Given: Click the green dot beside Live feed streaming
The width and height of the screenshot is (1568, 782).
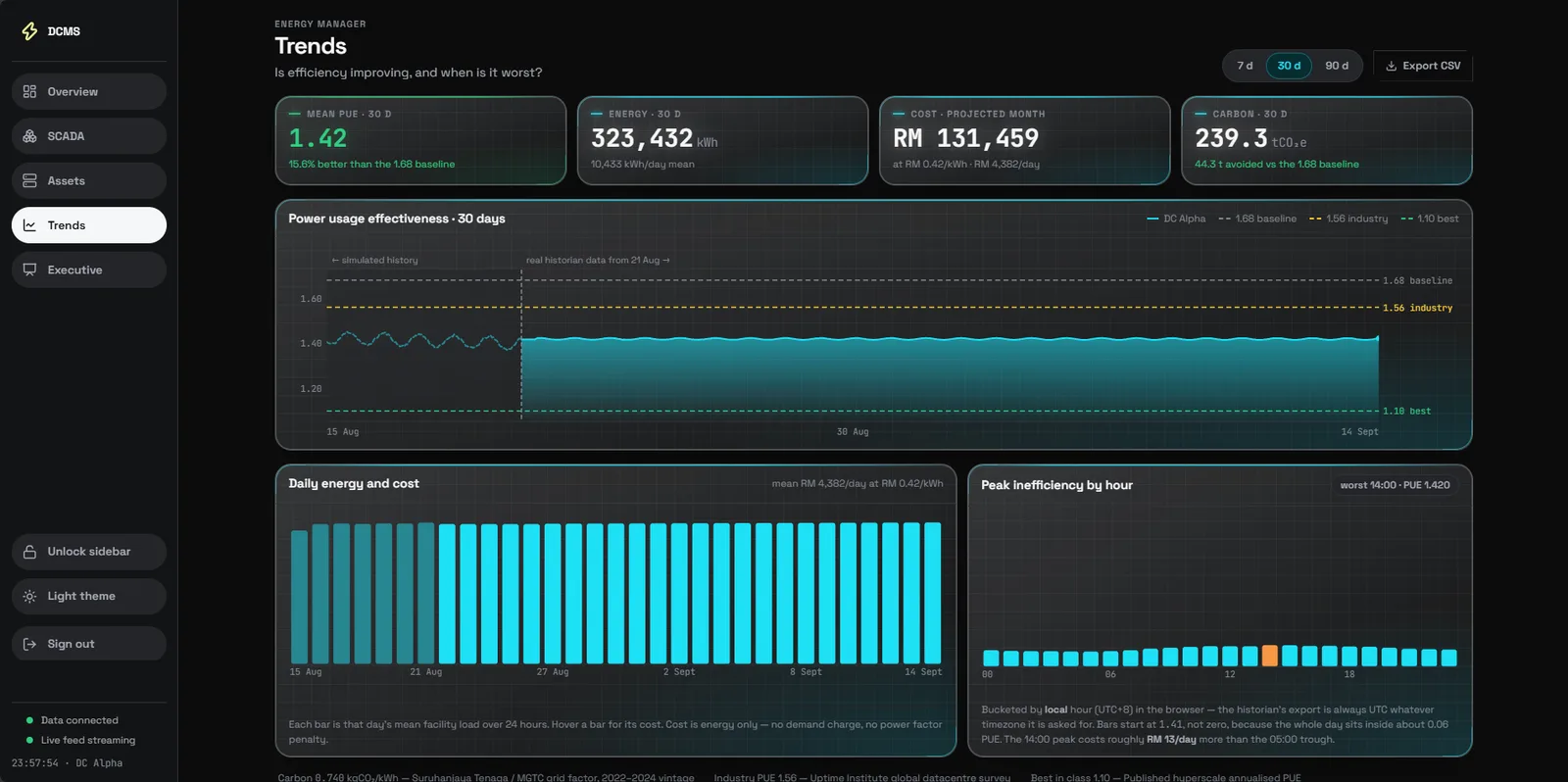Looking at the screenshot, I should [29, 740].
